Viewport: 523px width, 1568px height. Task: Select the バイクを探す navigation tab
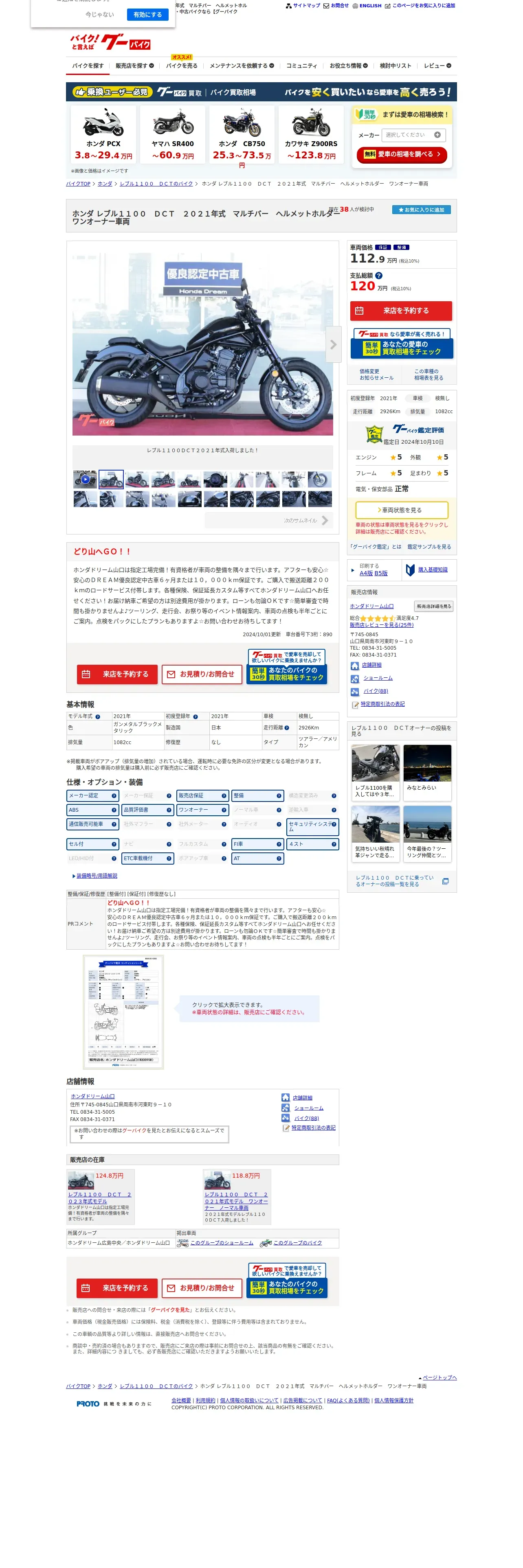coord(88,66)
